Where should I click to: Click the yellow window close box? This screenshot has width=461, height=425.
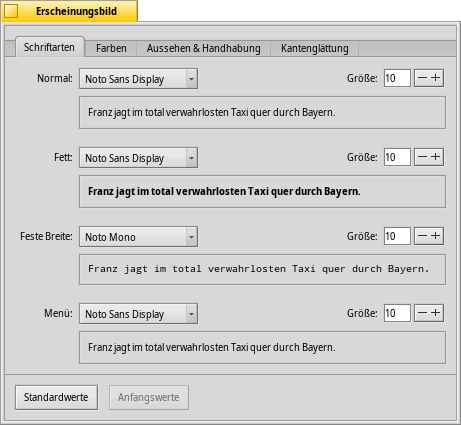click(x=11, y=11)
